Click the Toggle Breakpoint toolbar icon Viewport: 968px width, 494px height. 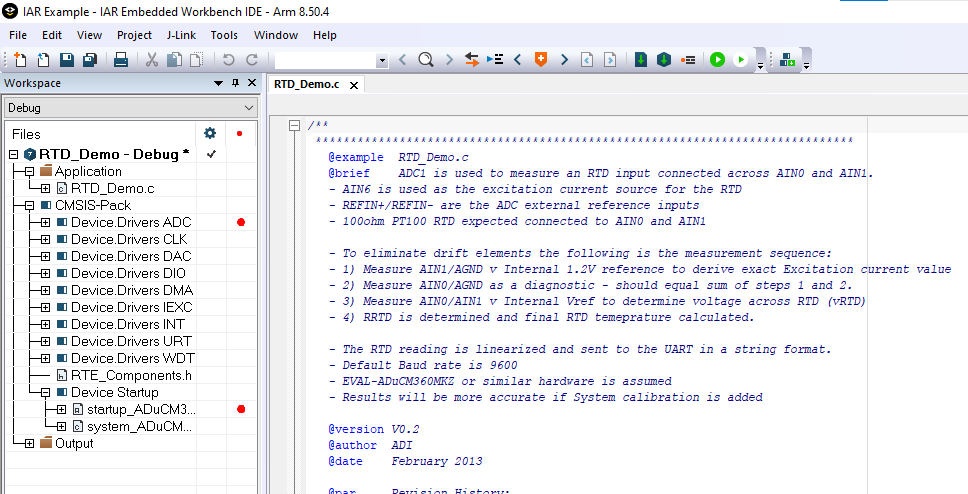[x=688, y=60]
